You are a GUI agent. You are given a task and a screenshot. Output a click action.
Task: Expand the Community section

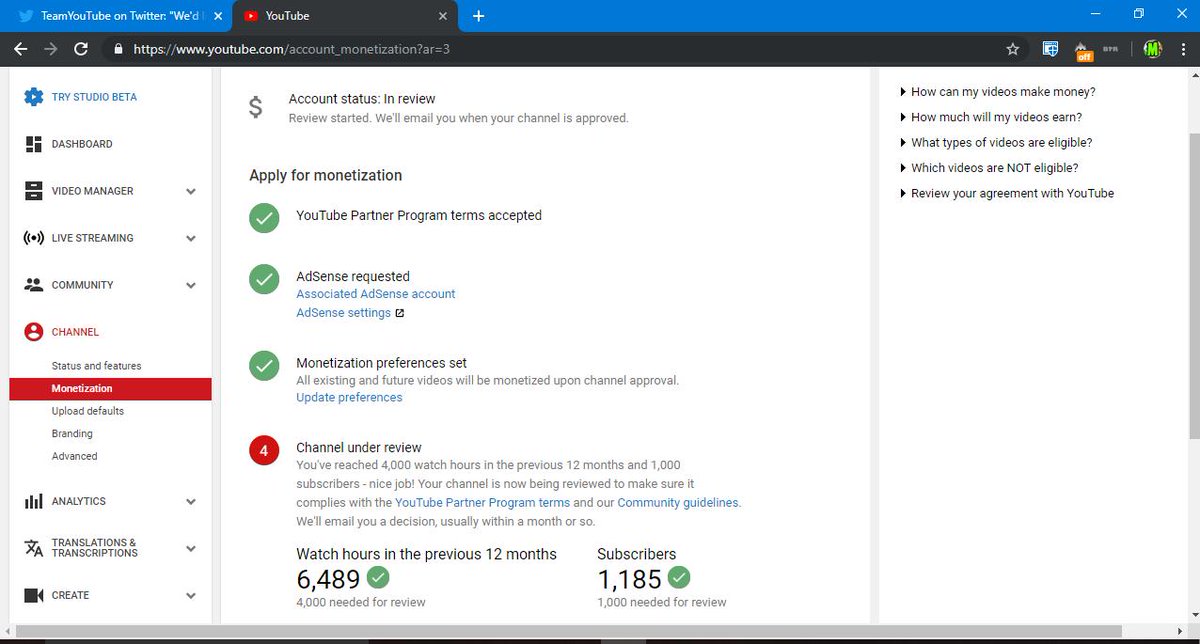coord(191,285)
